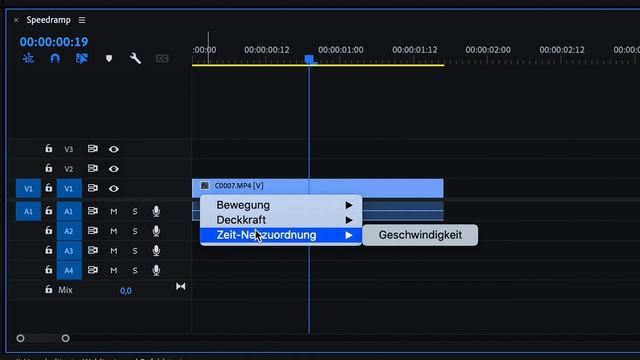Toggle V2 track targeting
Image resolution: width=640 pixels, height=360 pixels.
pyautogui.click(x=69, y=169)
